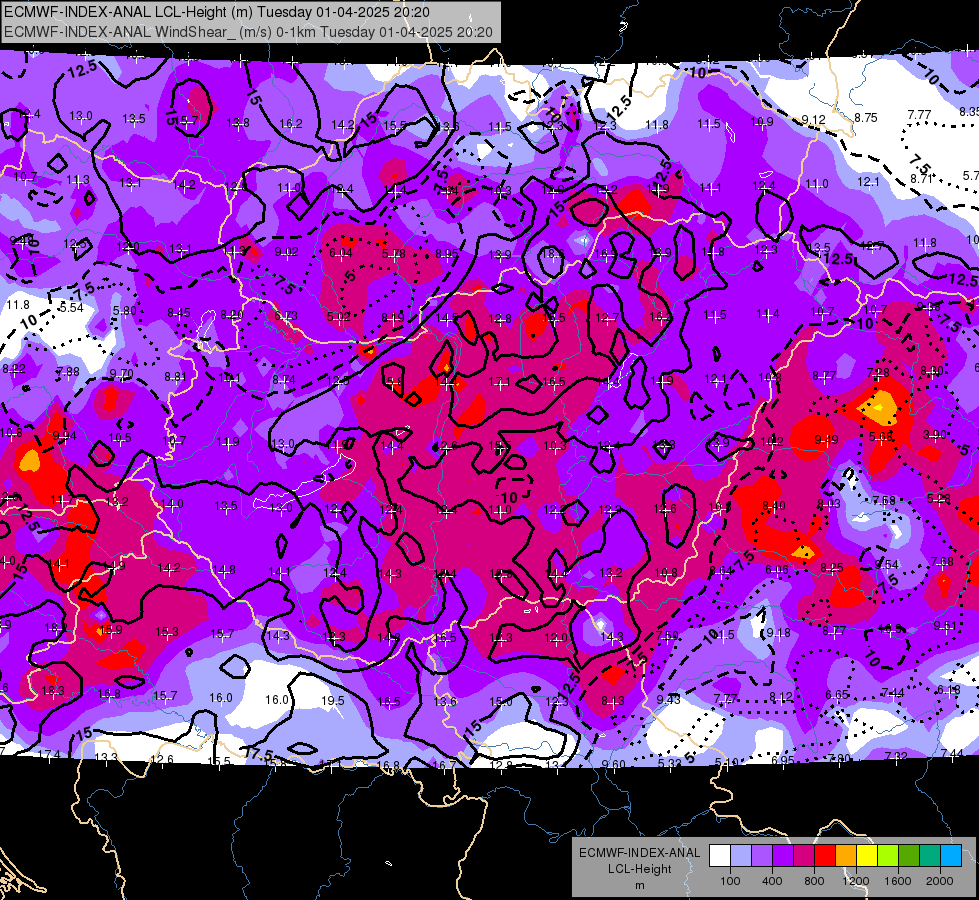Click the legend scale value 1600
The width and height of the screenshot is (979, 900).
pyautogui.click(x=897, y=881)
